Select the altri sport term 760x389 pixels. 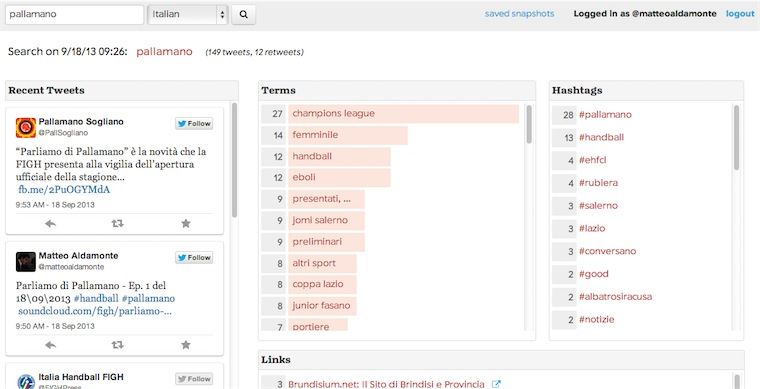(x=322, y=264)
